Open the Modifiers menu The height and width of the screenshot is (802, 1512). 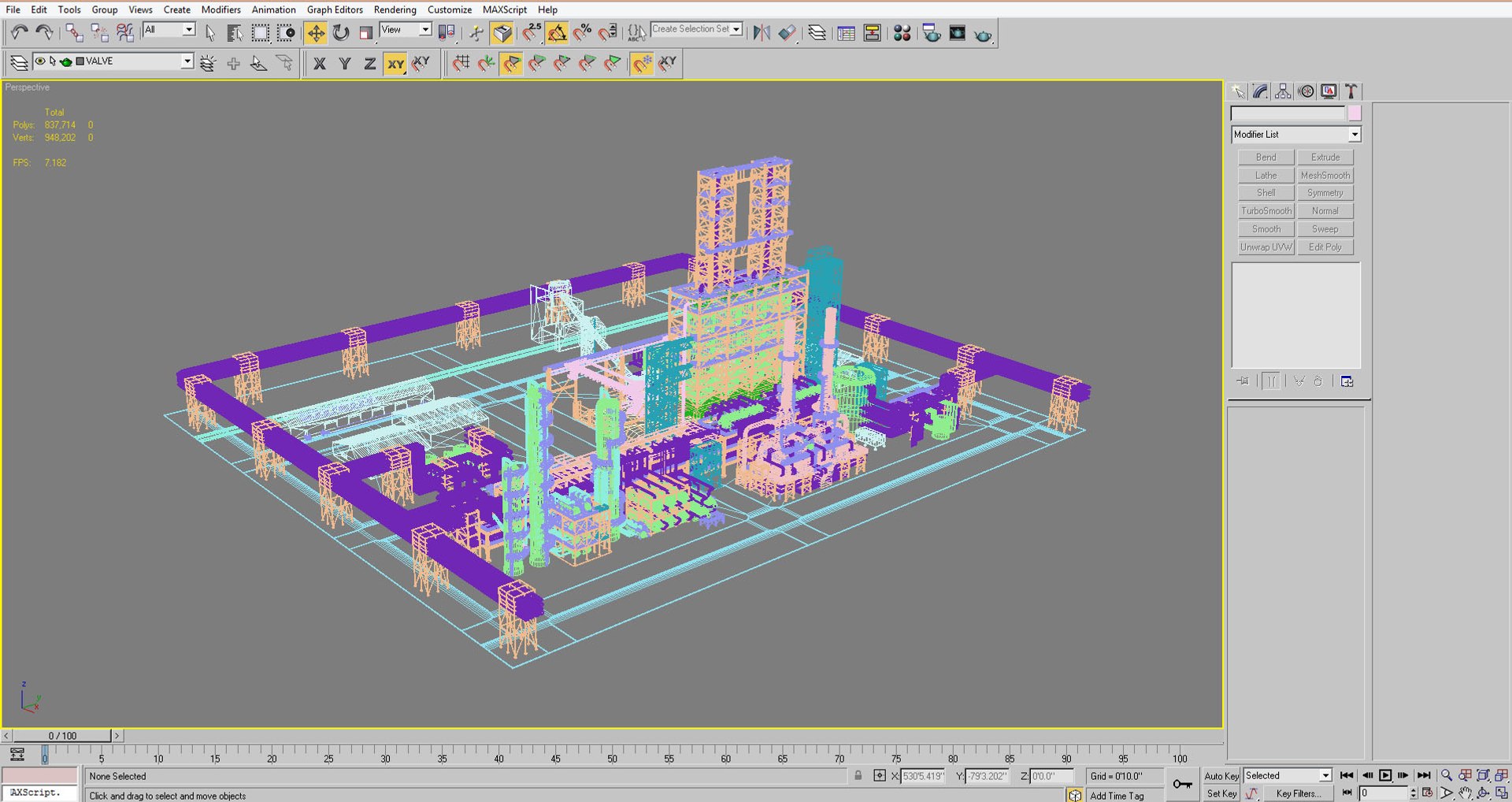coord(220,9)
